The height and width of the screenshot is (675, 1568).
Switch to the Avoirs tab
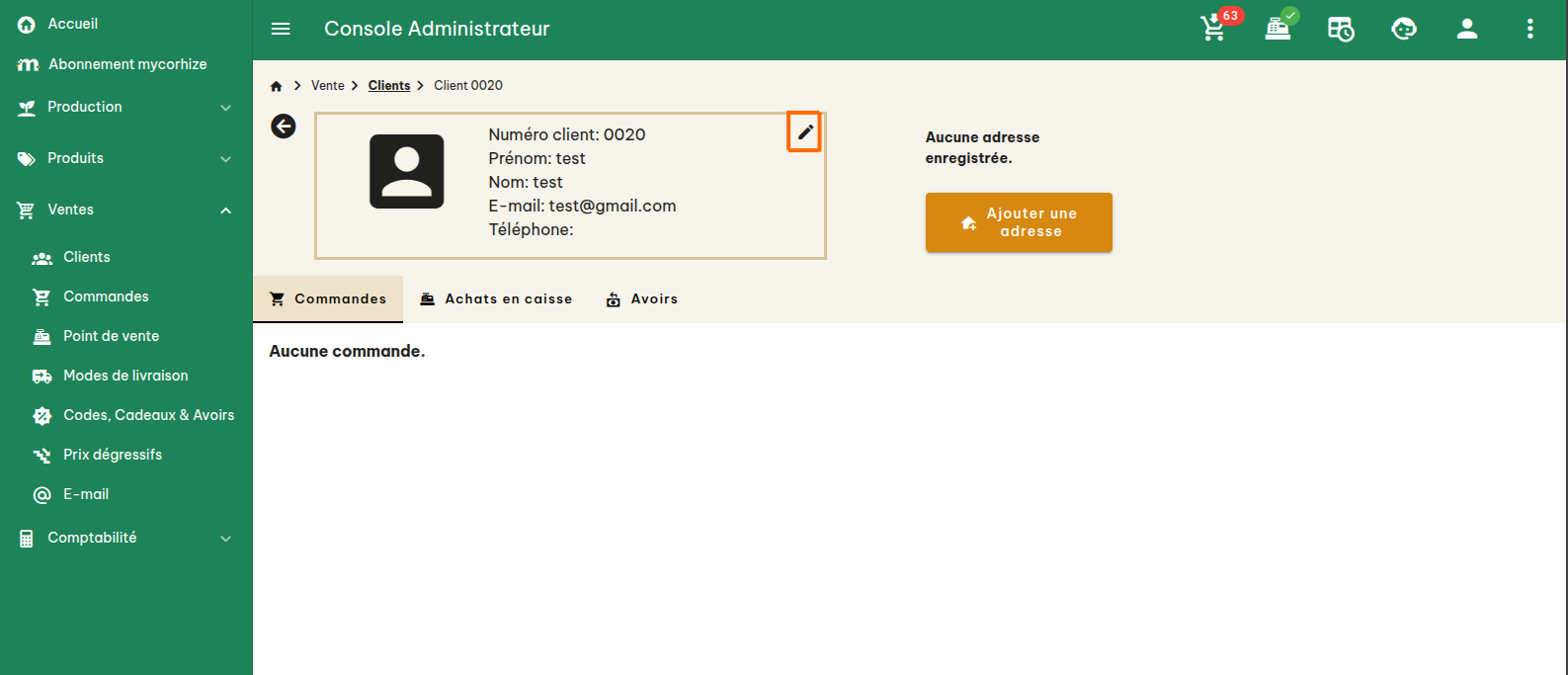point(642,298)
